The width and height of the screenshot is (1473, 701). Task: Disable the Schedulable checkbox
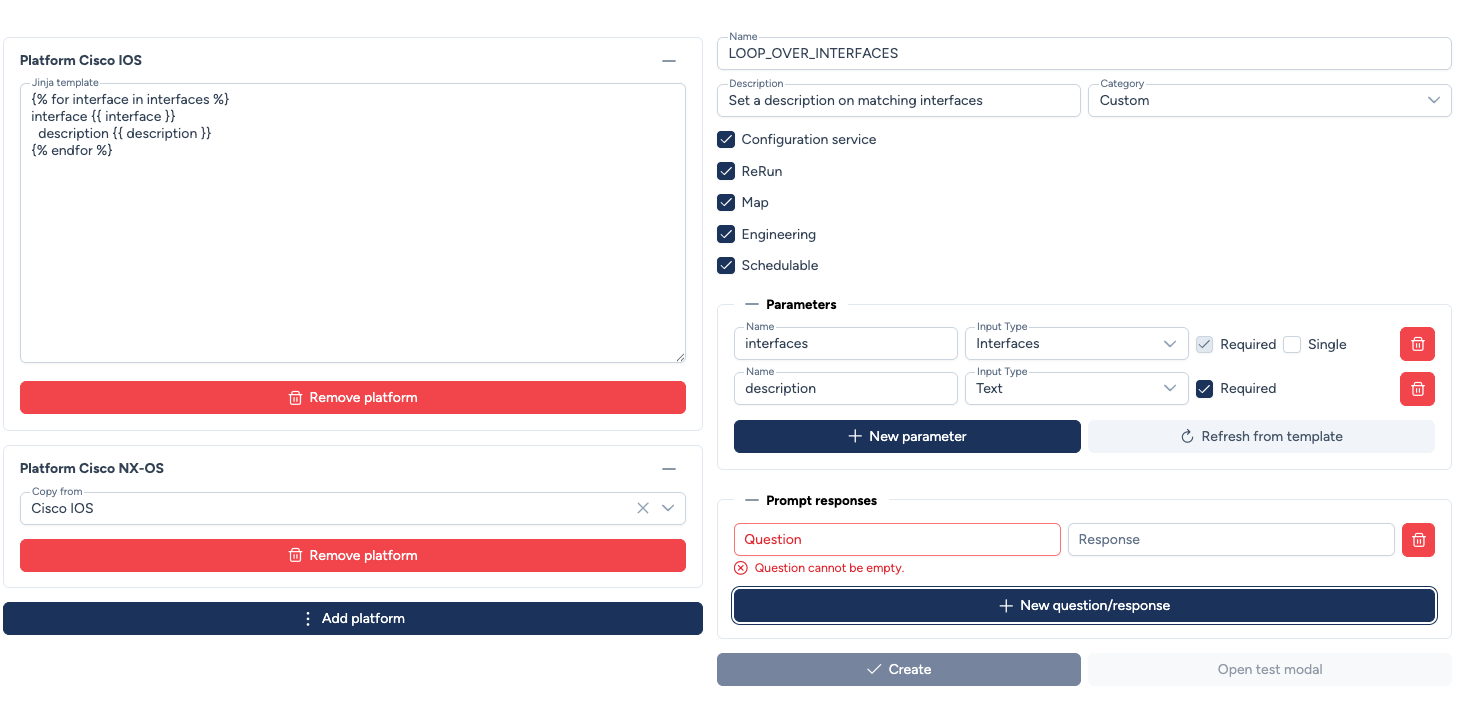726,266
